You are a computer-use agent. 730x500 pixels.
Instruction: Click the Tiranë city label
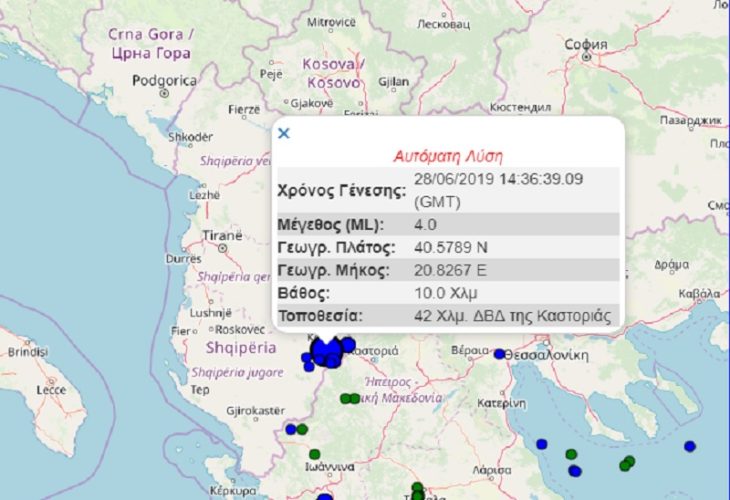(x=220, y=234)
